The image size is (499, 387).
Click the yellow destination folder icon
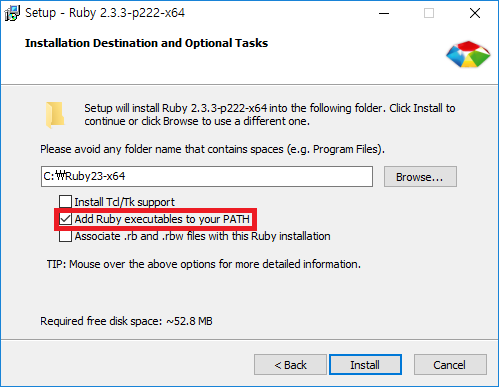point(55,115)
